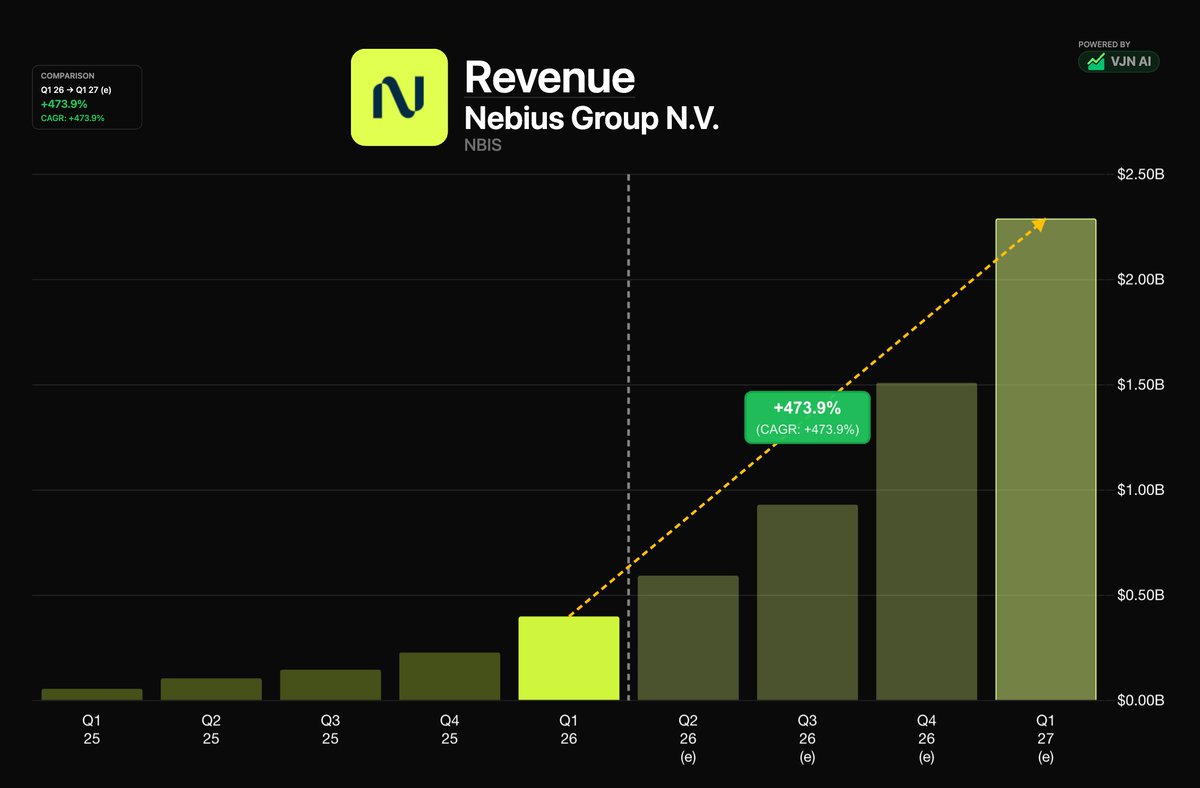
Task: Click the "$0.50B" axis label
Action: 1141,595
